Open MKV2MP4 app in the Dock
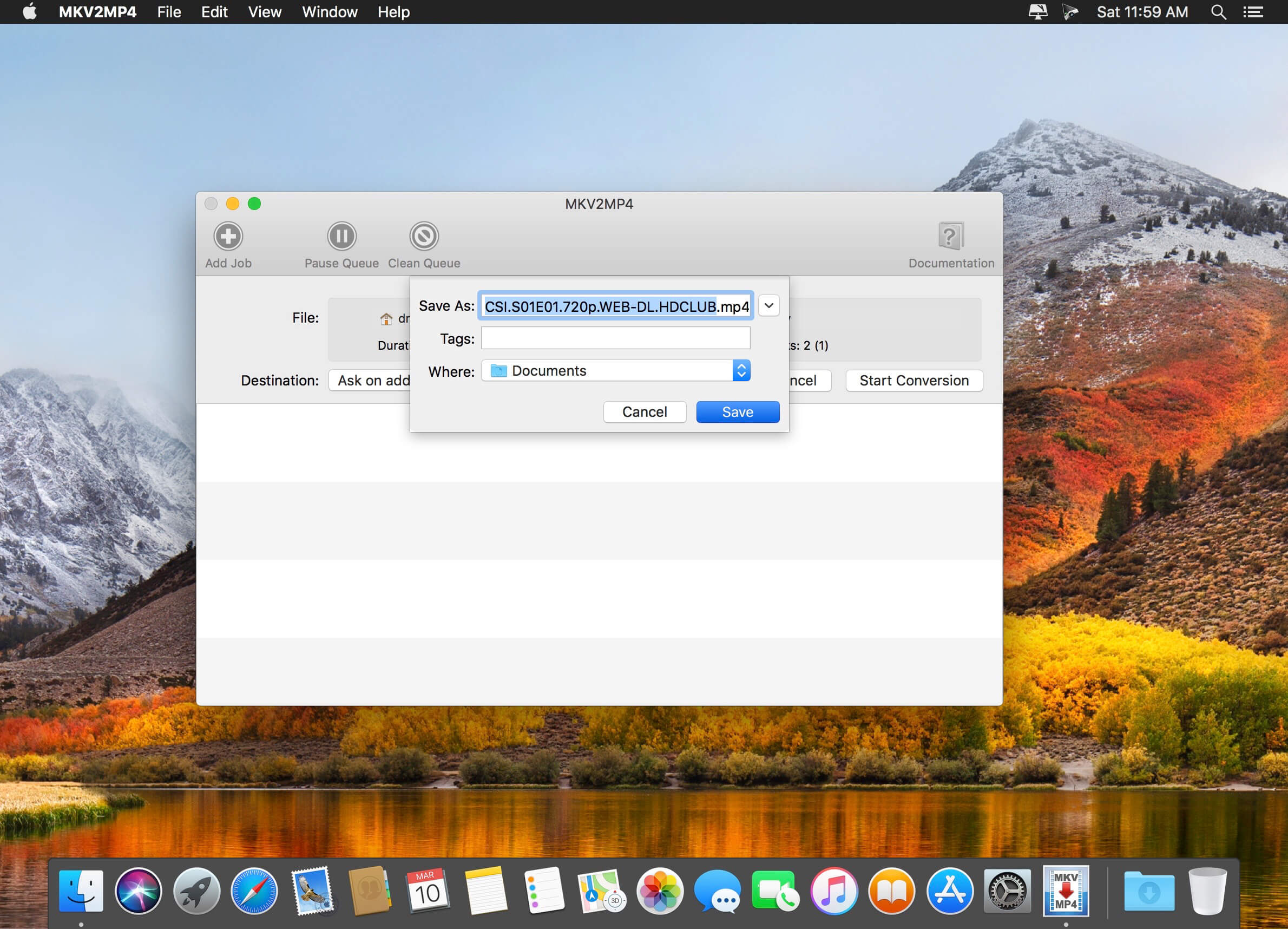 pos(1066,891)
